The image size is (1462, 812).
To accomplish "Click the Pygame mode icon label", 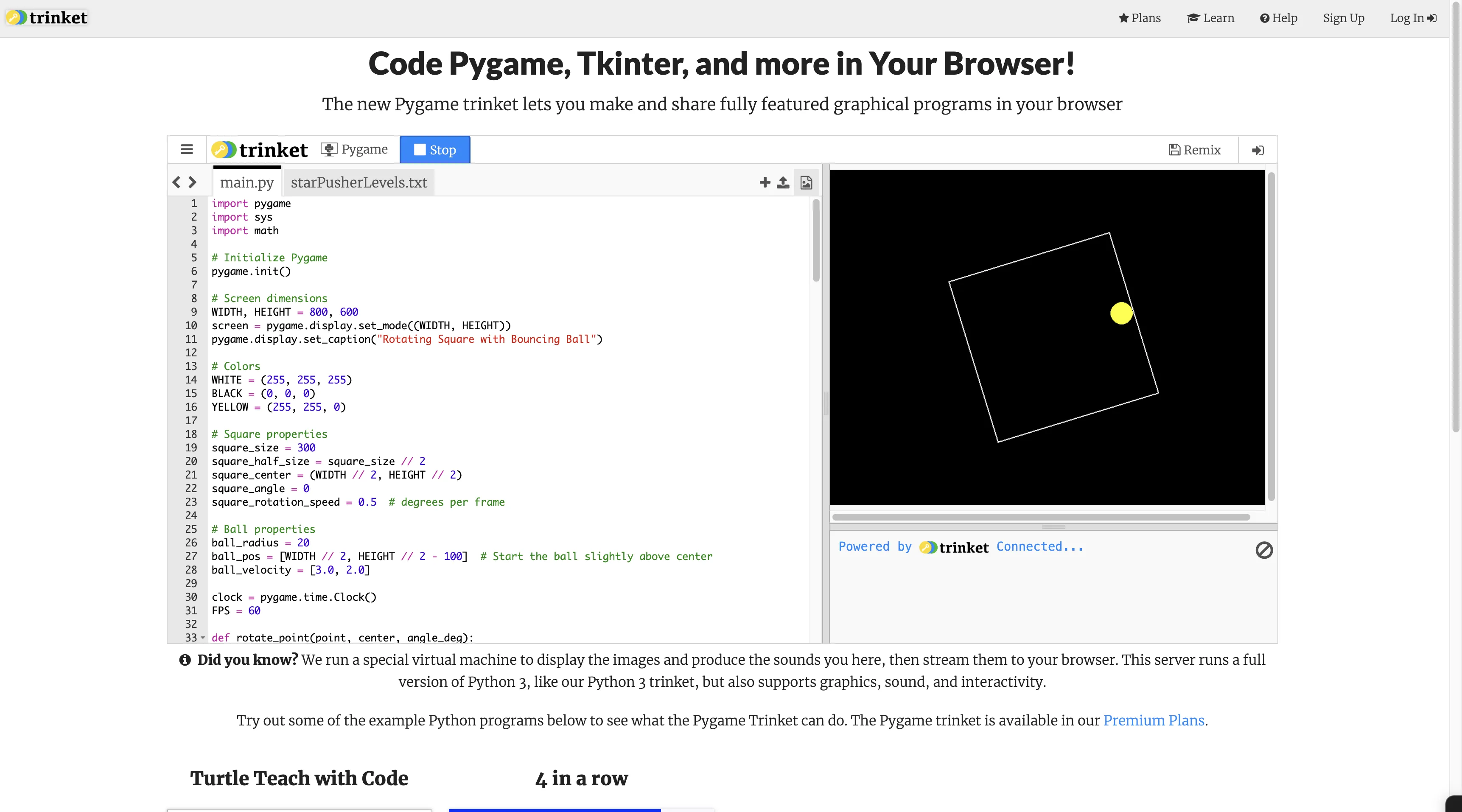I will (354, 149).
